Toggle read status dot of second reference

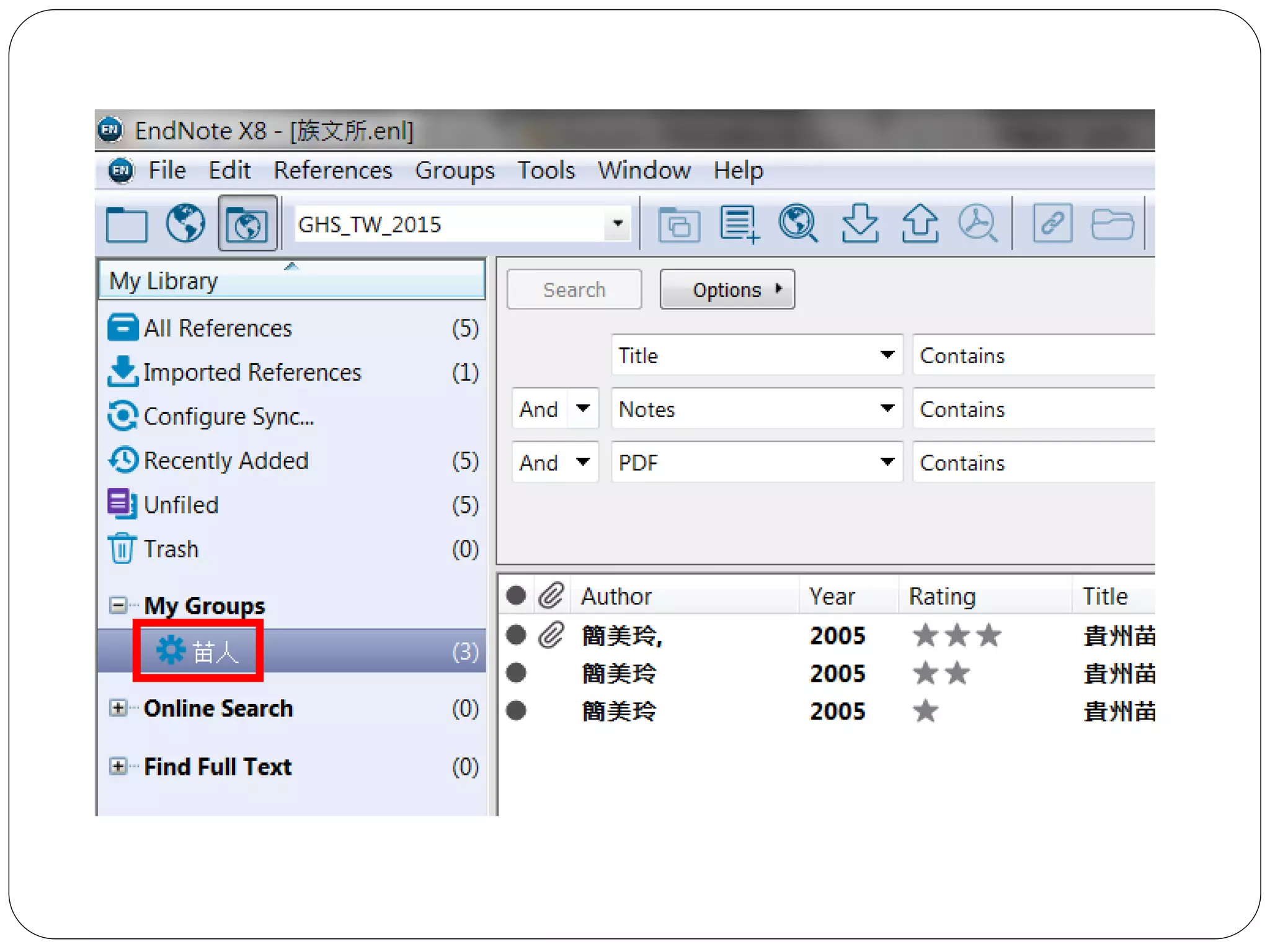point(516,673)
